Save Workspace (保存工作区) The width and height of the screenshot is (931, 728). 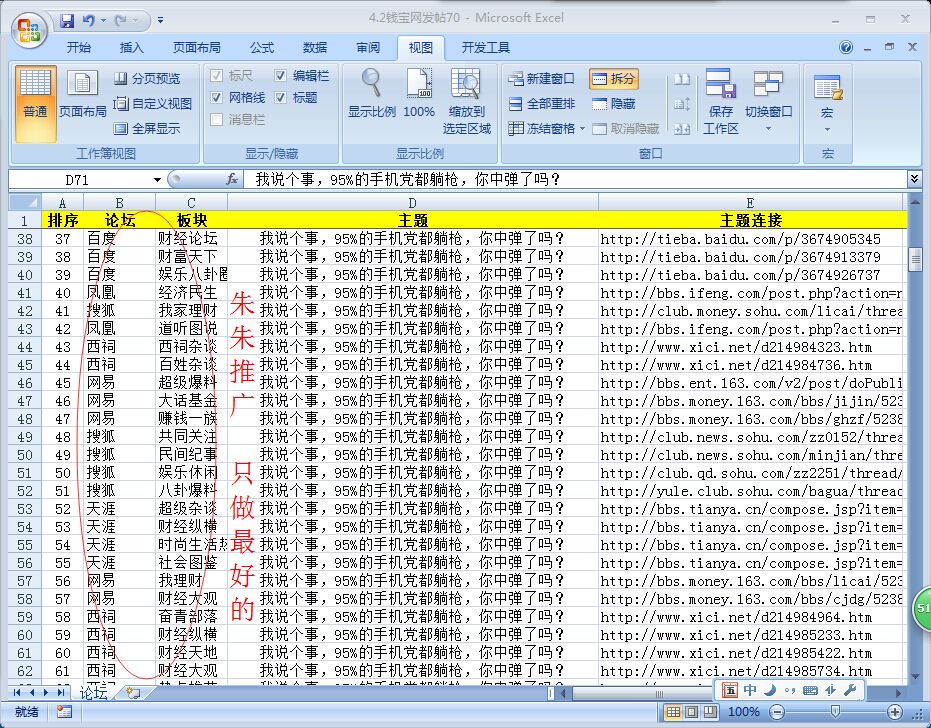(721, 102)
